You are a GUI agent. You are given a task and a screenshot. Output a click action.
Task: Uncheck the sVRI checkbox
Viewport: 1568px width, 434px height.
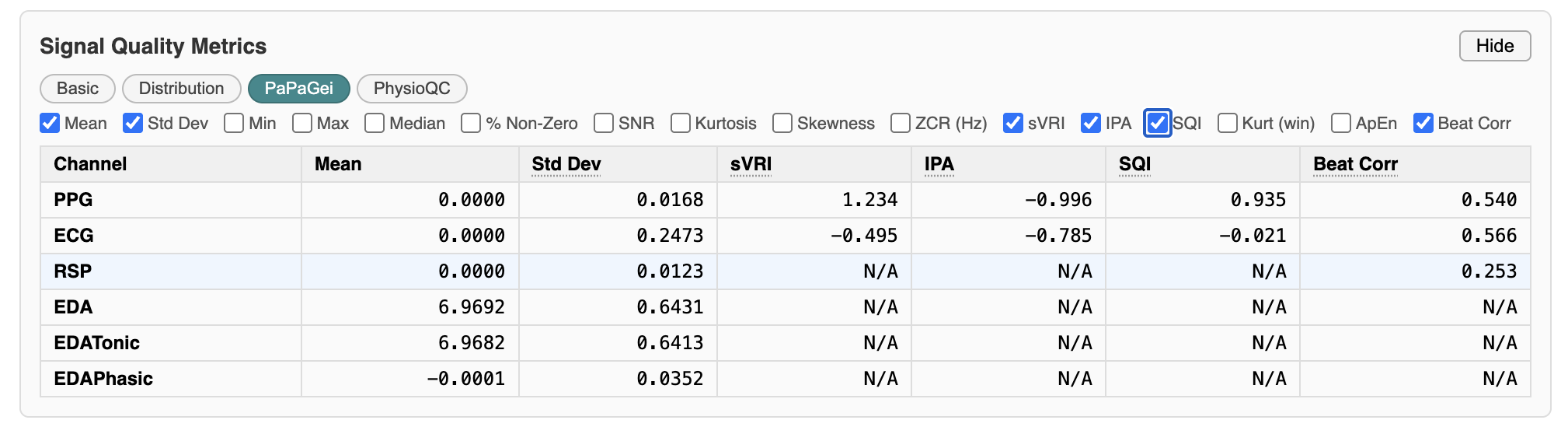[1013, 123]
